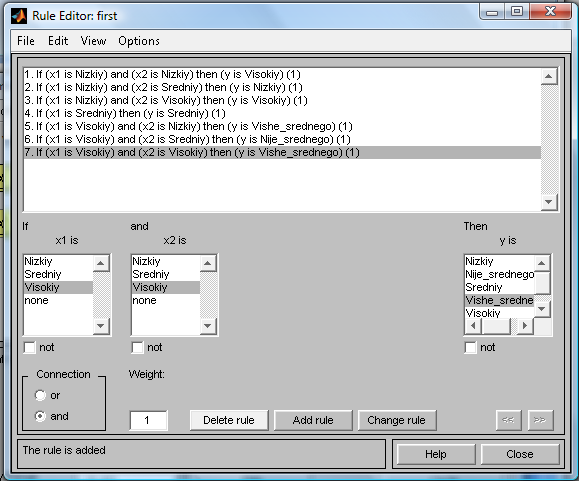This screenshot has height=481, width=579.
Task: Choose Sredniy in the y output list
Action: [x=499, y=287]
